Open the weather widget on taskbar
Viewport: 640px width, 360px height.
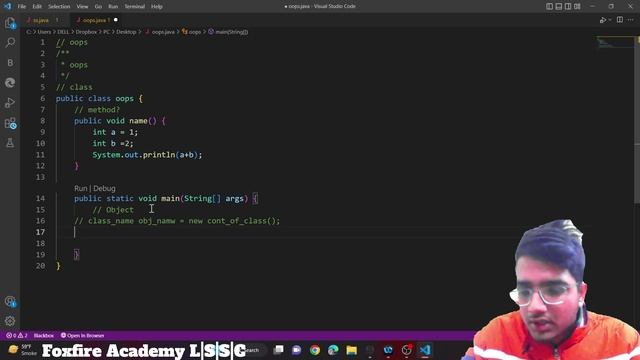click(22, 350)
